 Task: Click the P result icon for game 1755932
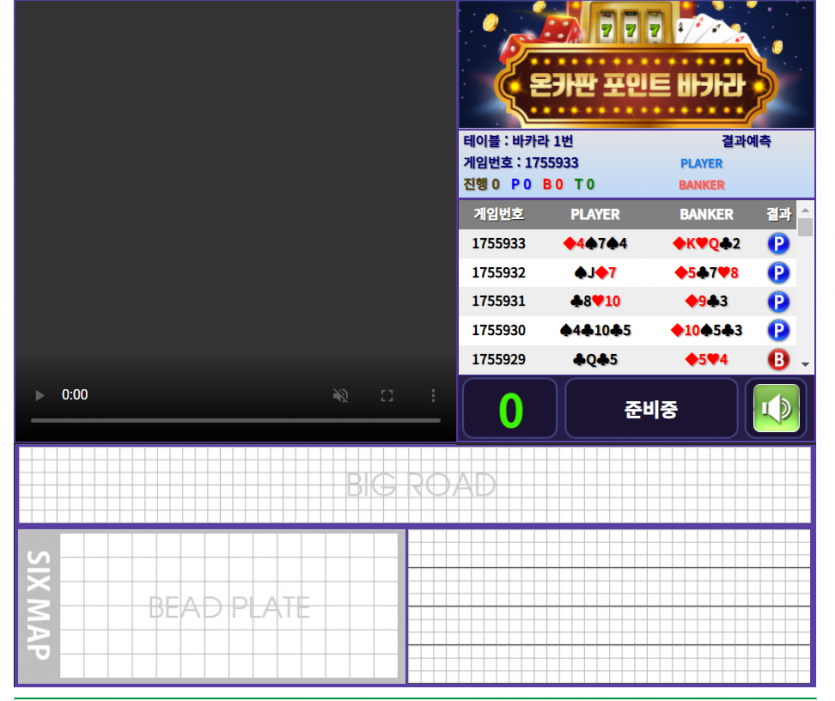tap(778, 273)
